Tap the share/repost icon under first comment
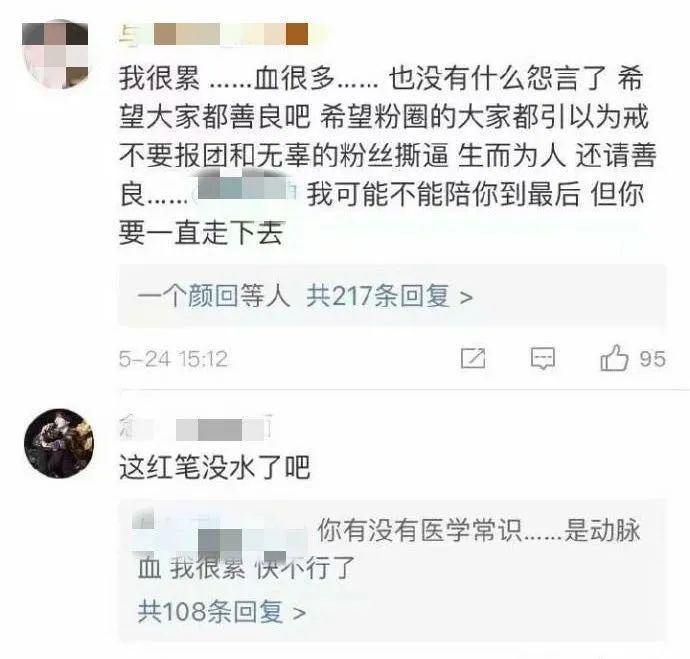Screen dimensions: 690x659 [473, 358]
